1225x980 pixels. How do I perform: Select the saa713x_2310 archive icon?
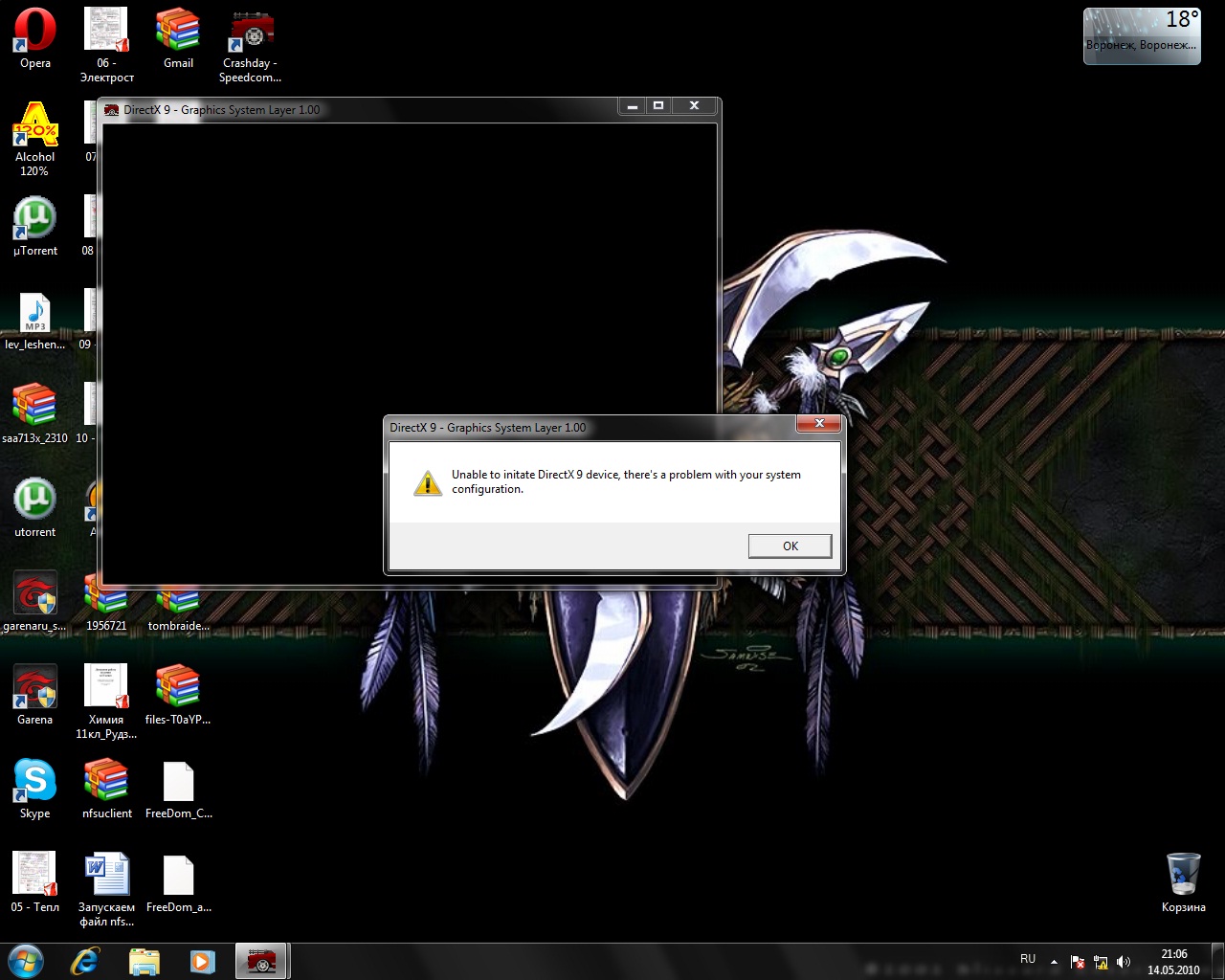click(35, 413)
